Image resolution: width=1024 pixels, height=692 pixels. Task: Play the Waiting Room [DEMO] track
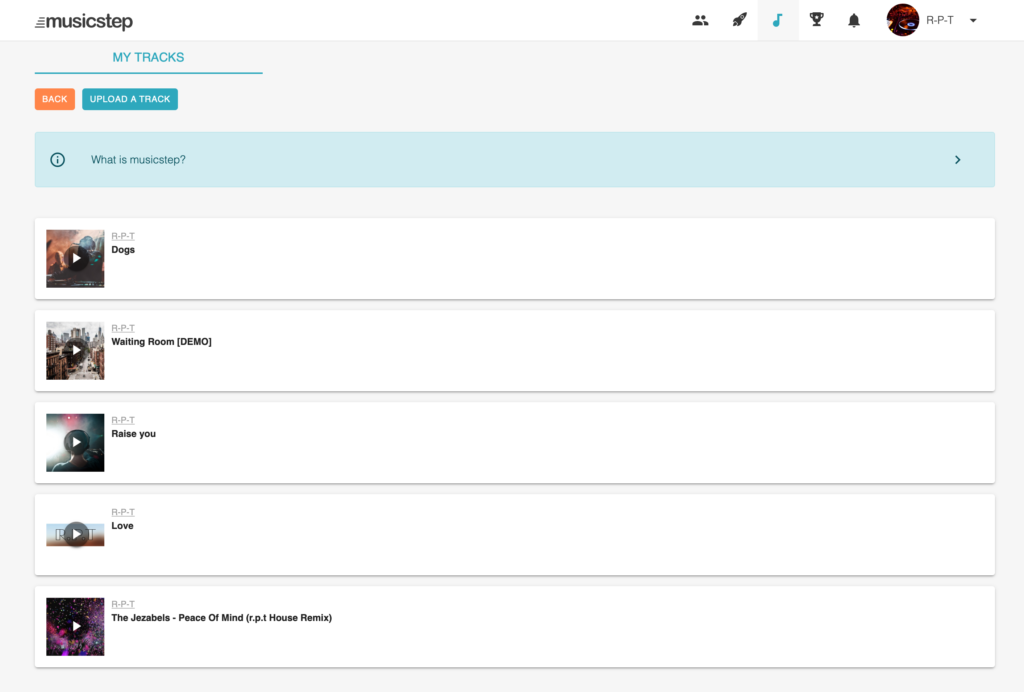click(x=76, y=351)
